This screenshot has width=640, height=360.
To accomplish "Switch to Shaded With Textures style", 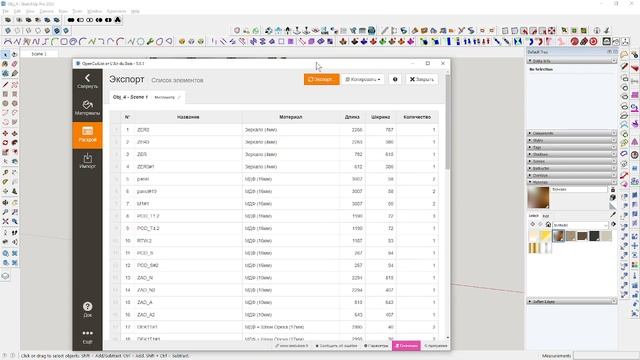I will pos(57,31).
